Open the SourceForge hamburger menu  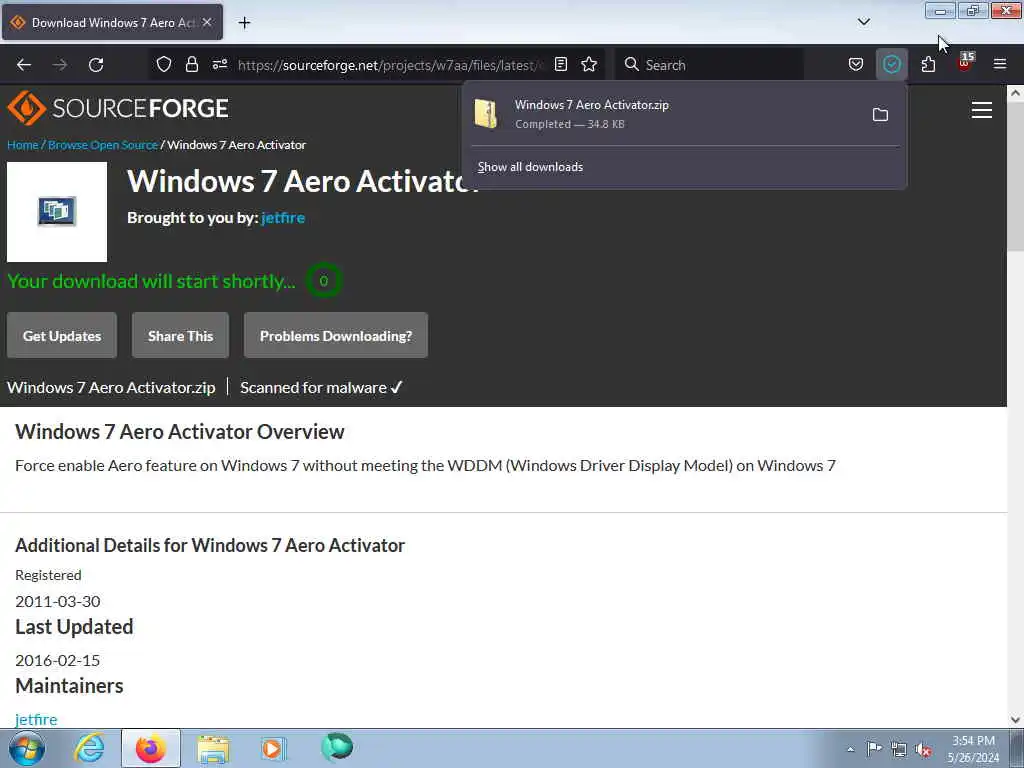[x=982, y=110]
